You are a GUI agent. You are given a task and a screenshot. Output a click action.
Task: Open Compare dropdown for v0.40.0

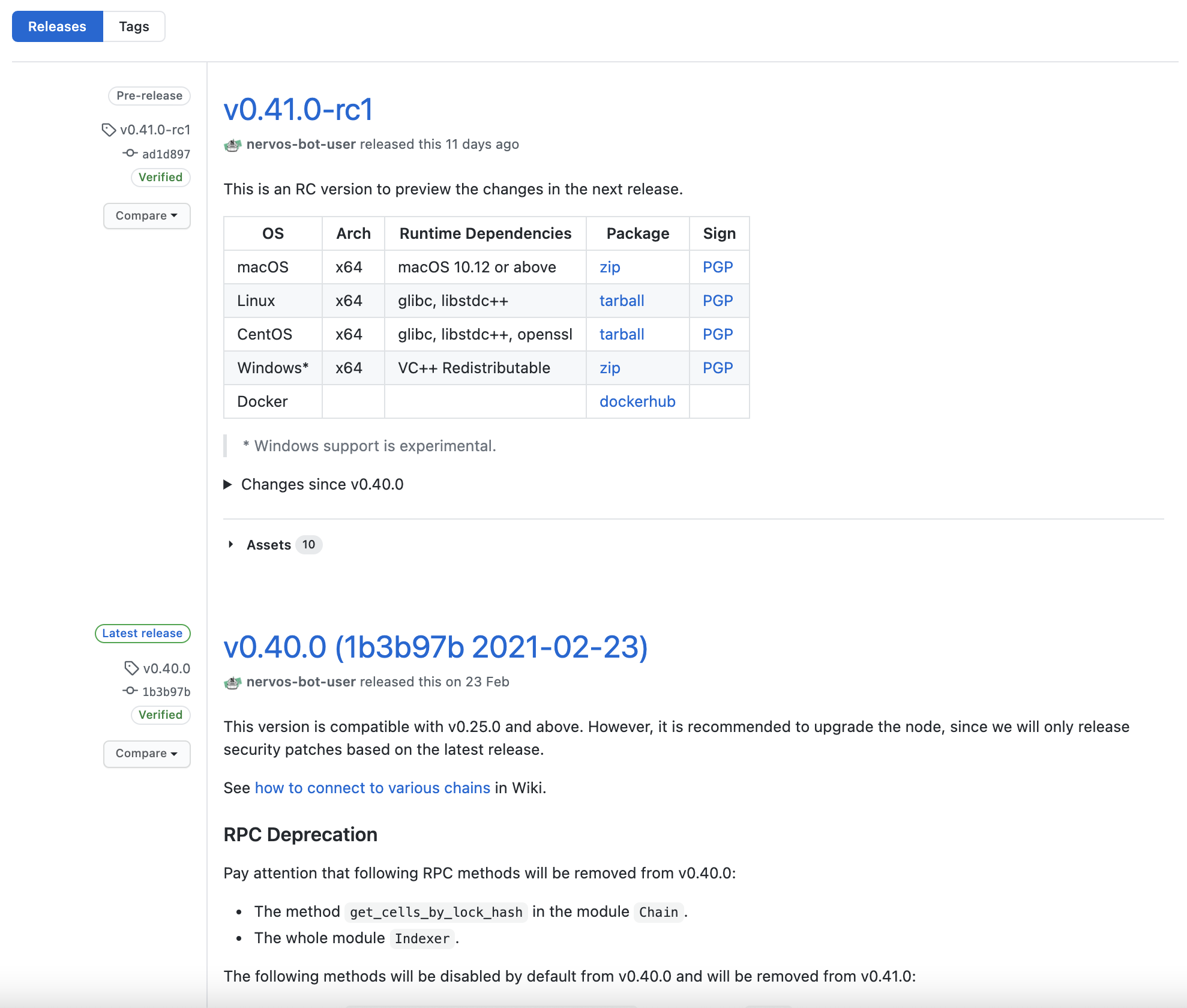146,753
